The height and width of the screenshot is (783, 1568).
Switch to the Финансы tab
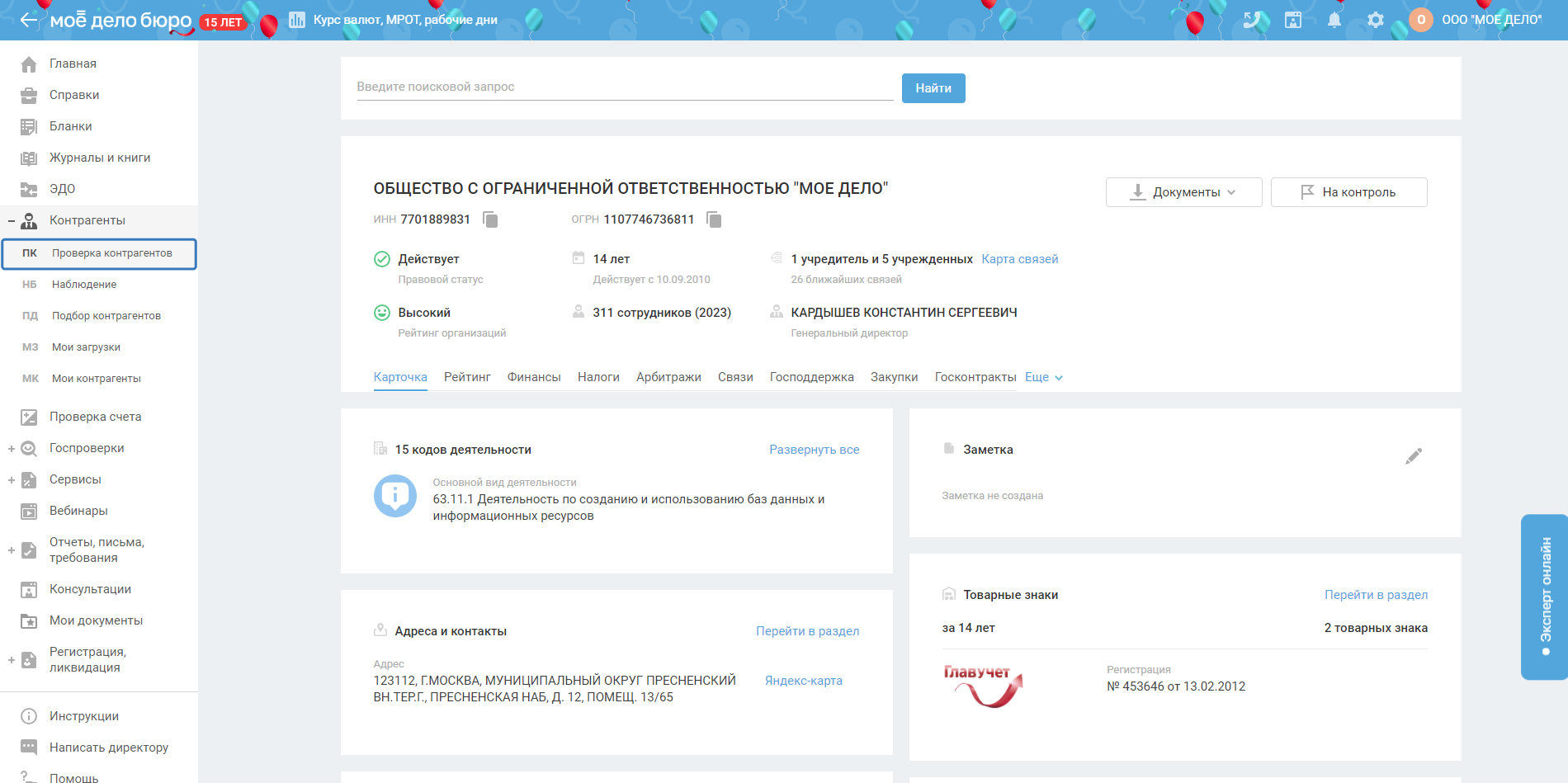coord(534,377)
